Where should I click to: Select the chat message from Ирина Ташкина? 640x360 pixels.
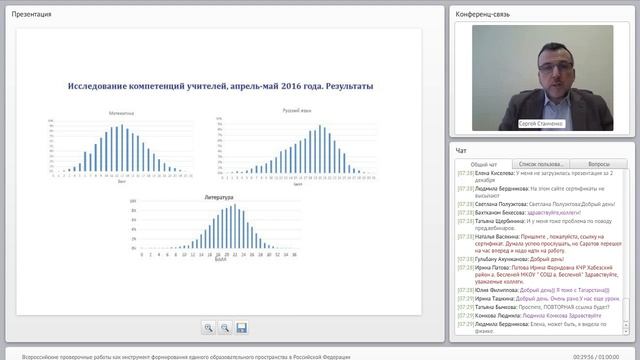click(x=539, y=299)
